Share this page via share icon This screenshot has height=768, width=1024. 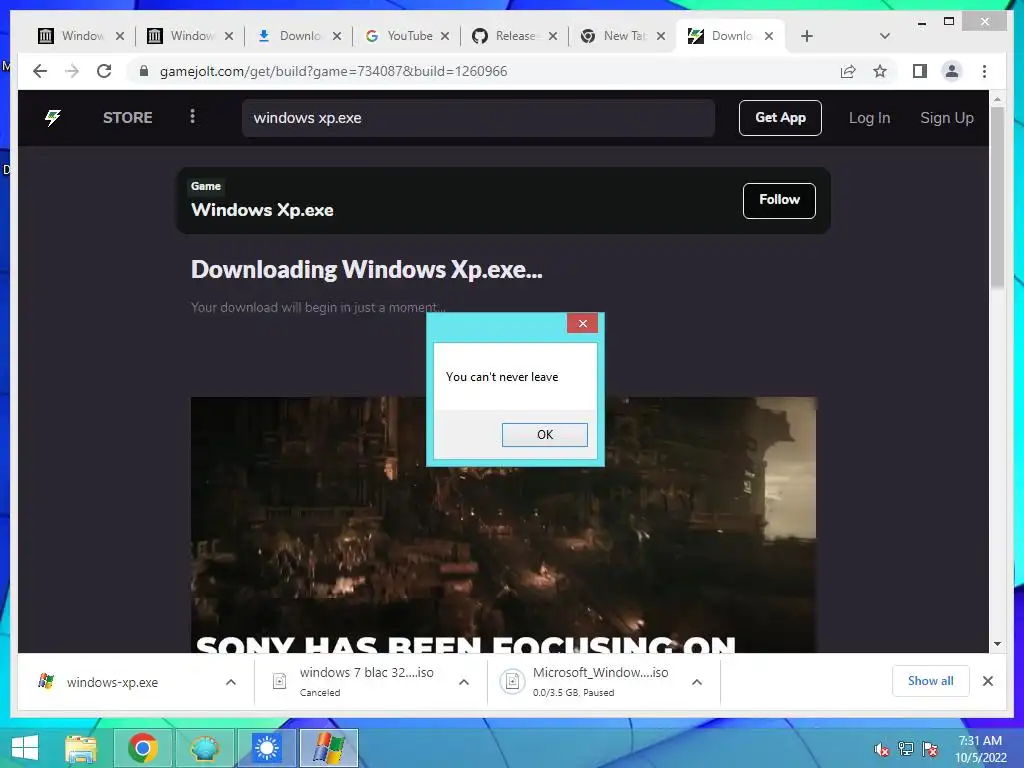click(848, 71)
